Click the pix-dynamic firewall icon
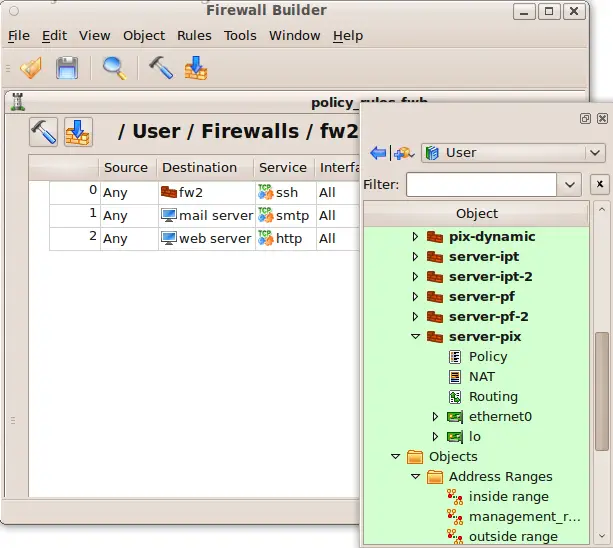613x548 pixels. [x=435, y=237]
